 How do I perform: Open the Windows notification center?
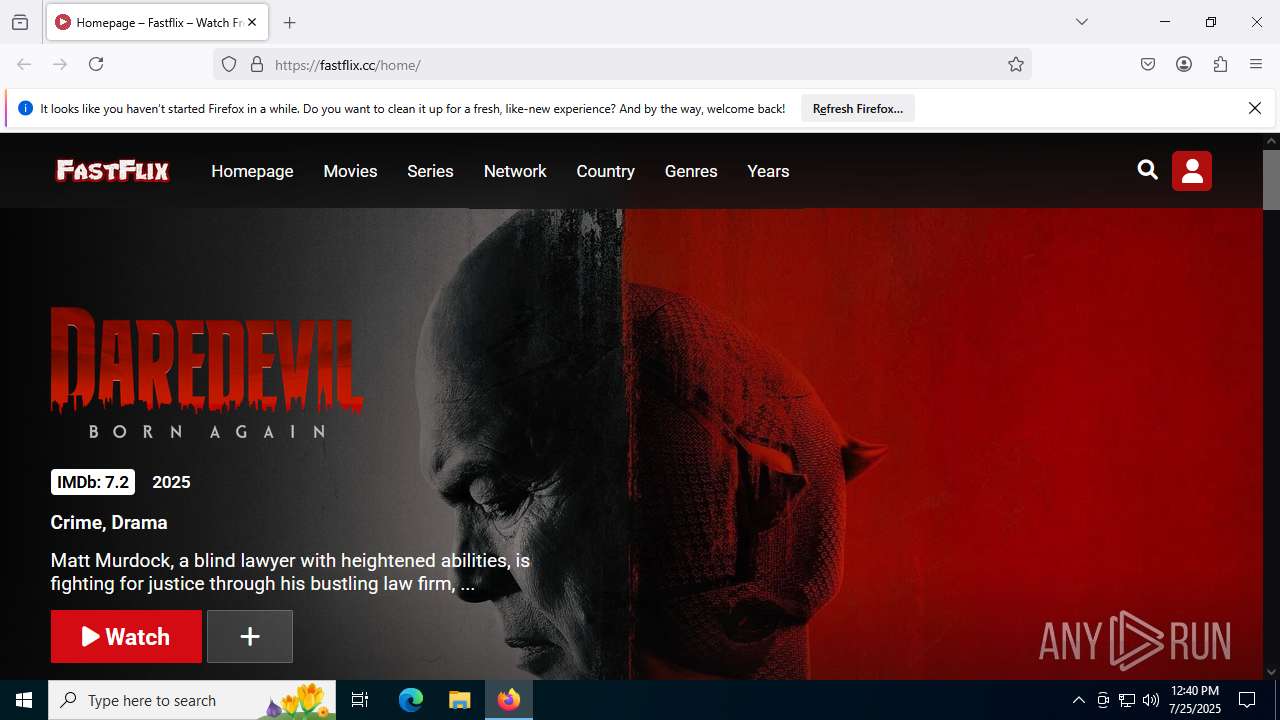[1247, 700]
